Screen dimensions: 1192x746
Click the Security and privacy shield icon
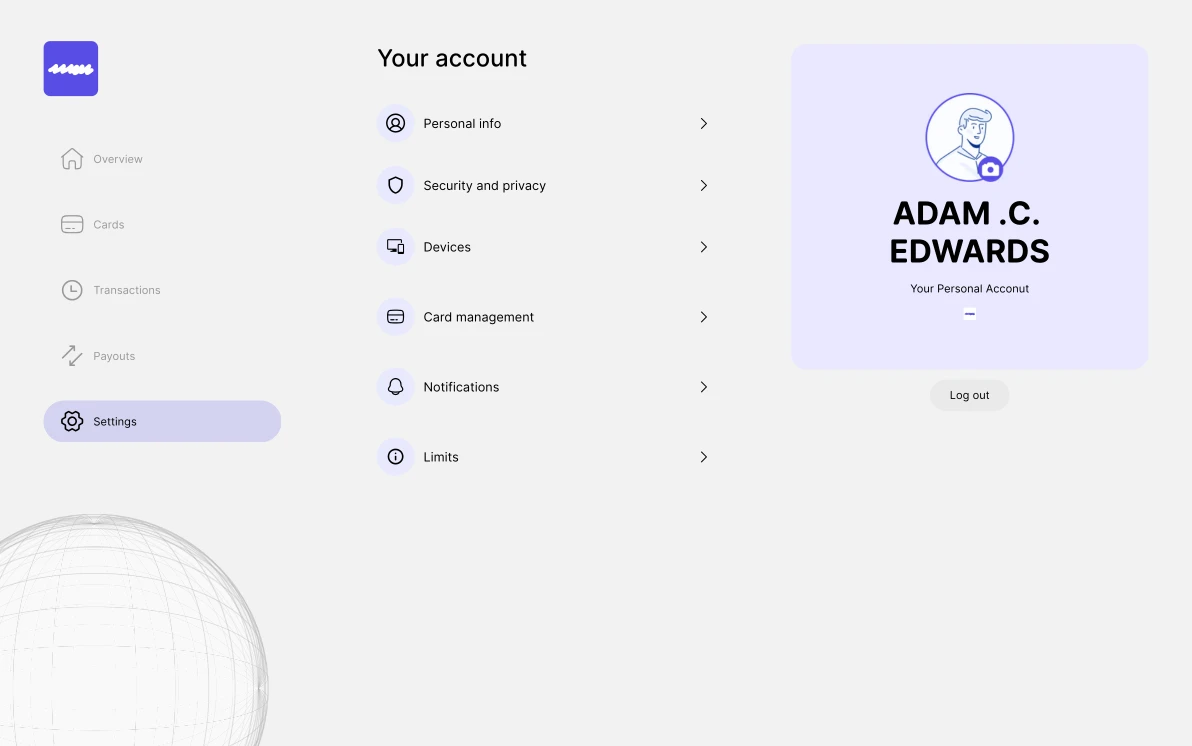(395, 186)
